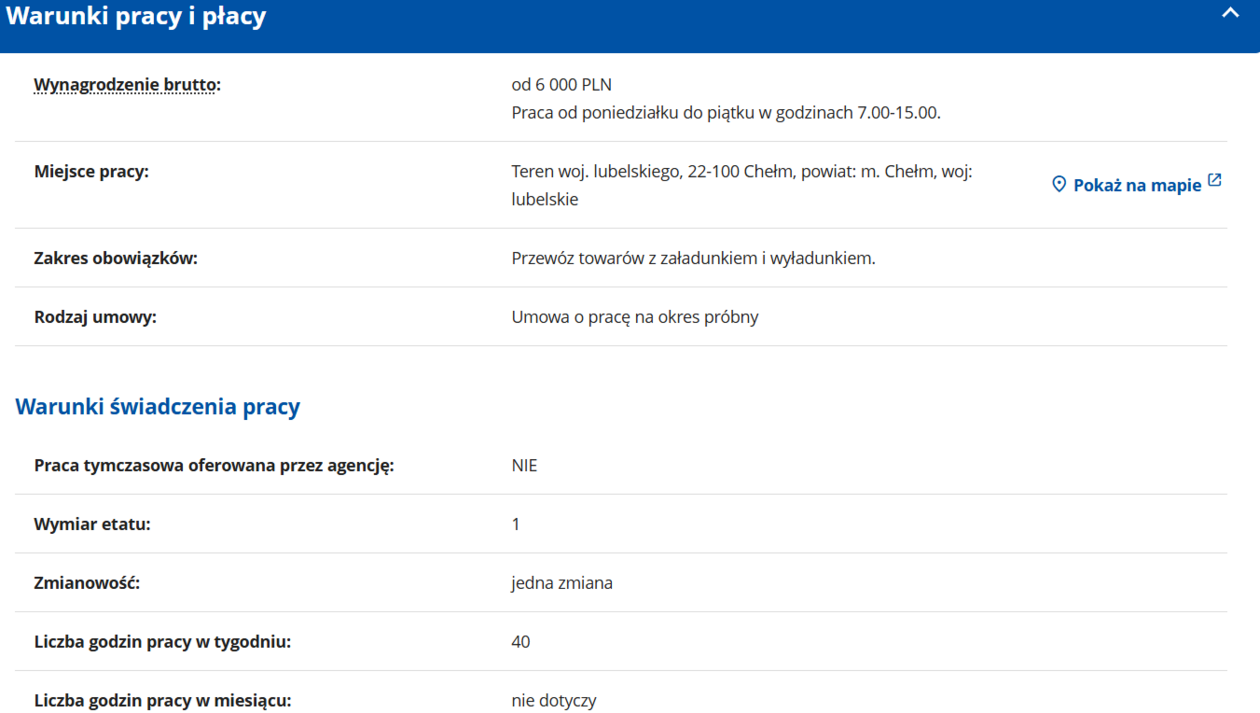The width and height of the screenshot is (1260, 713).
Task: Click the Chełm workplace address text
Action: point(740,172)
